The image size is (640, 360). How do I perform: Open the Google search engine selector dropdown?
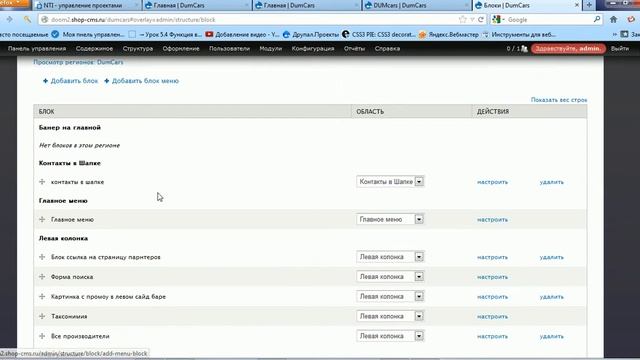tap(498, 19)
